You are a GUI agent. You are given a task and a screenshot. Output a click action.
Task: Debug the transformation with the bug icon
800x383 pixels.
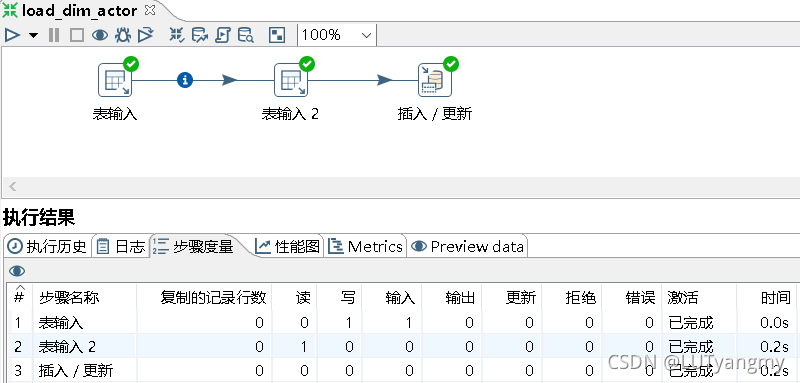point(122,35)
